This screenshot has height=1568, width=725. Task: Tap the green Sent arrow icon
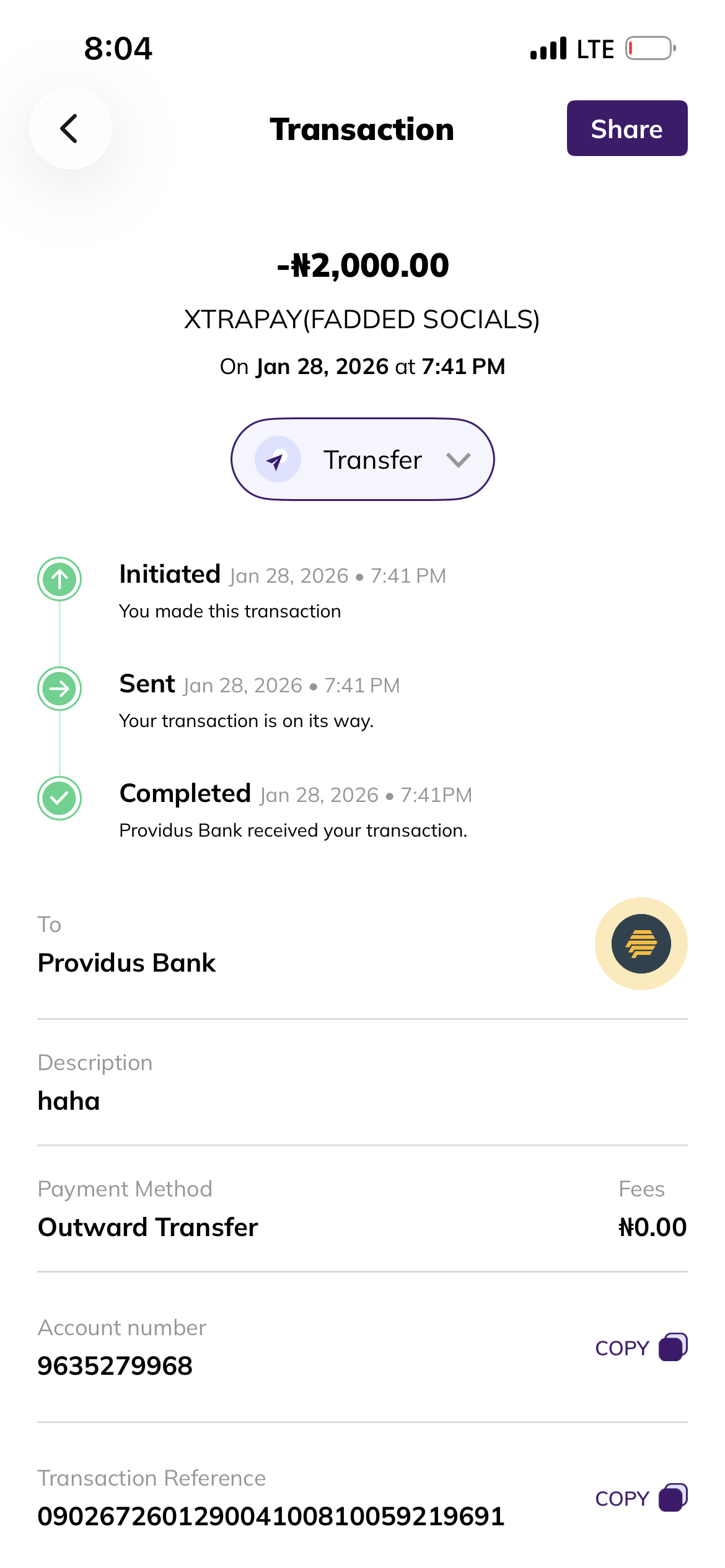(59, 689)
